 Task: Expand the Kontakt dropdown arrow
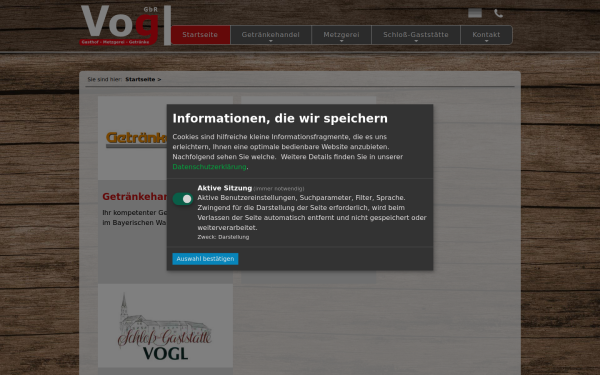click(486, 41)
